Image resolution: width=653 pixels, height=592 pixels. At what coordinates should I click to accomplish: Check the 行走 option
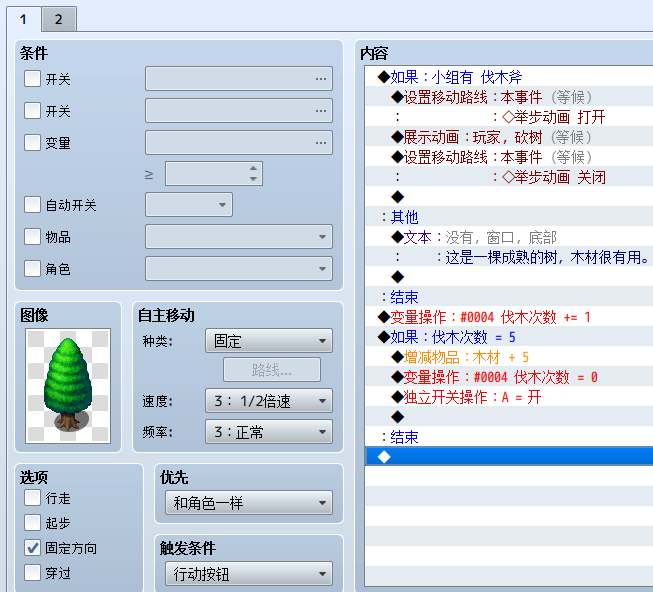pos(32,497)
